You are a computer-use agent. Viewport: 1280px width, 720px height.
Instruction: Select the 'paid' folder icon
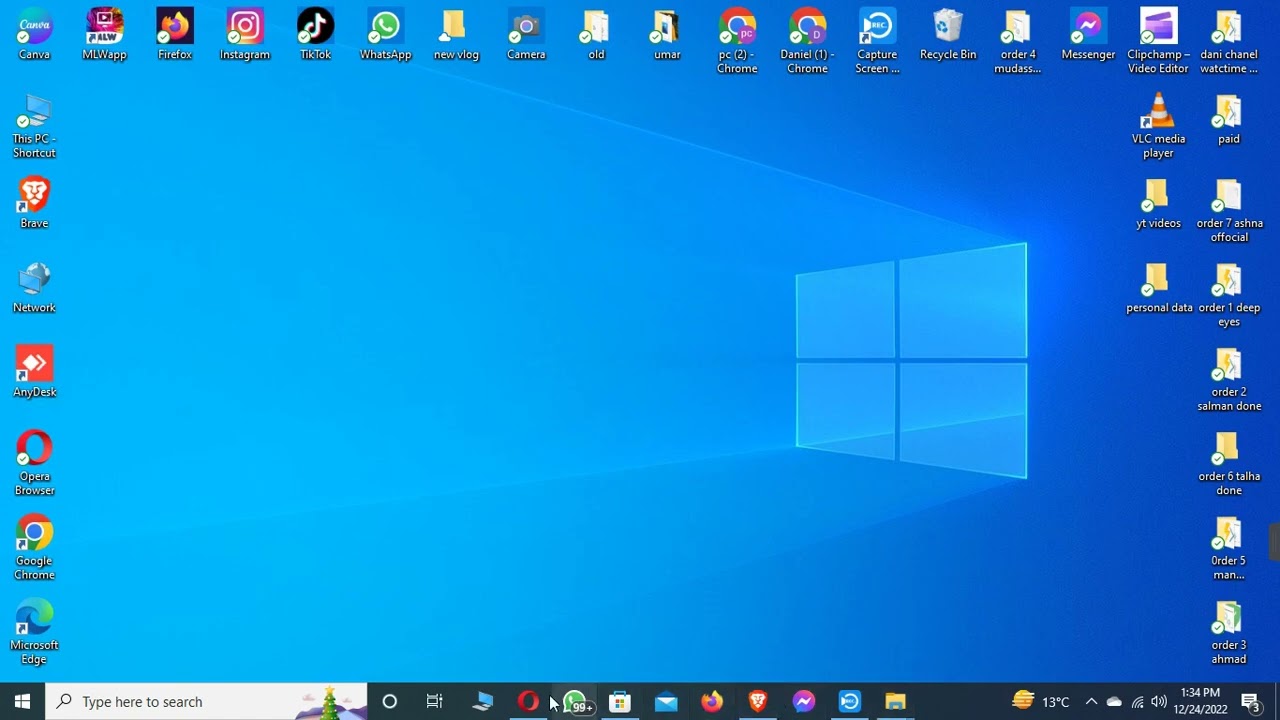pos(1229,118)
